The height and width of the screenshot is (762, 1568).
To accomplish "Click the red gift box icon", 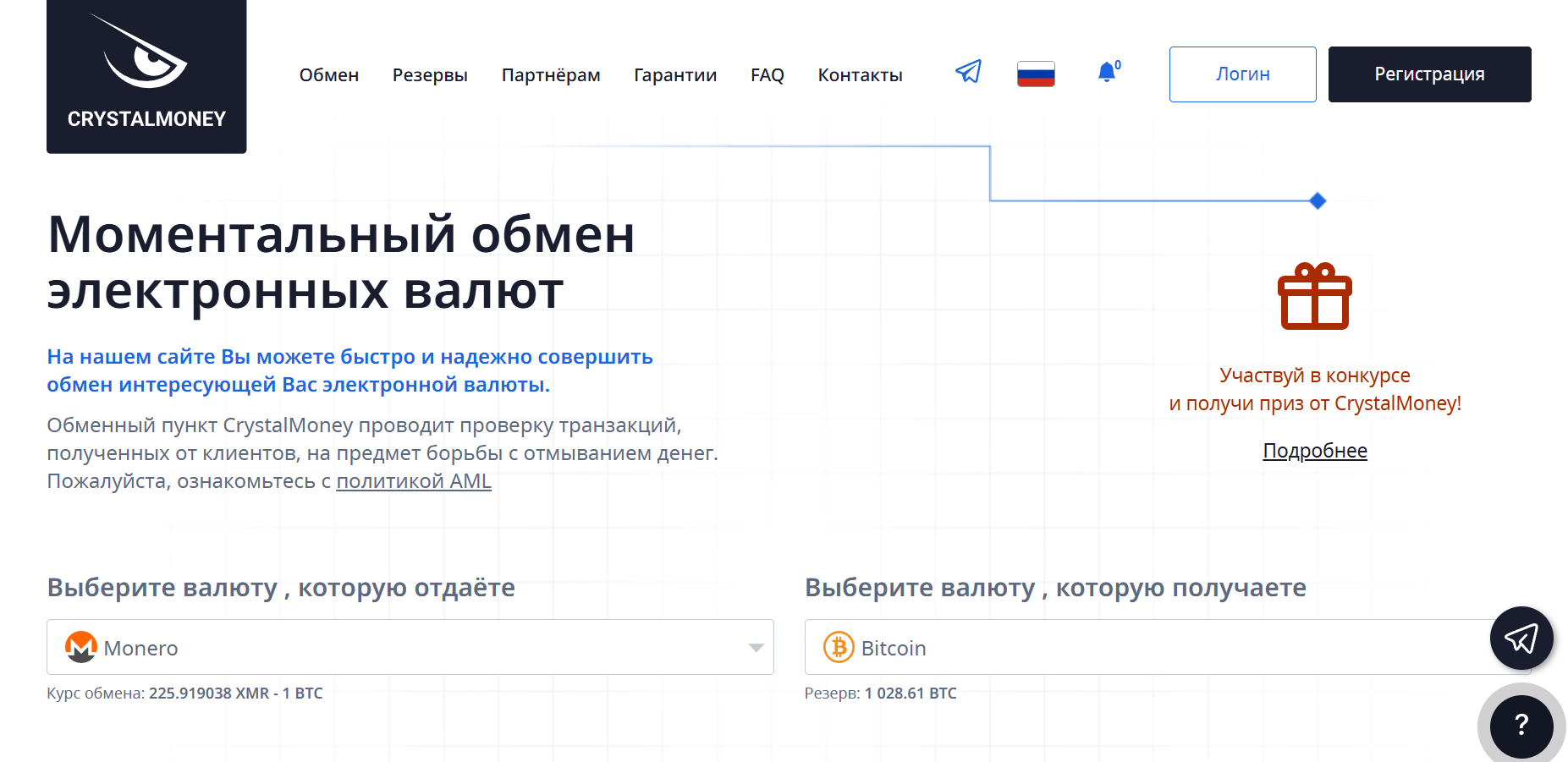I will click(x=1314, y=296).
